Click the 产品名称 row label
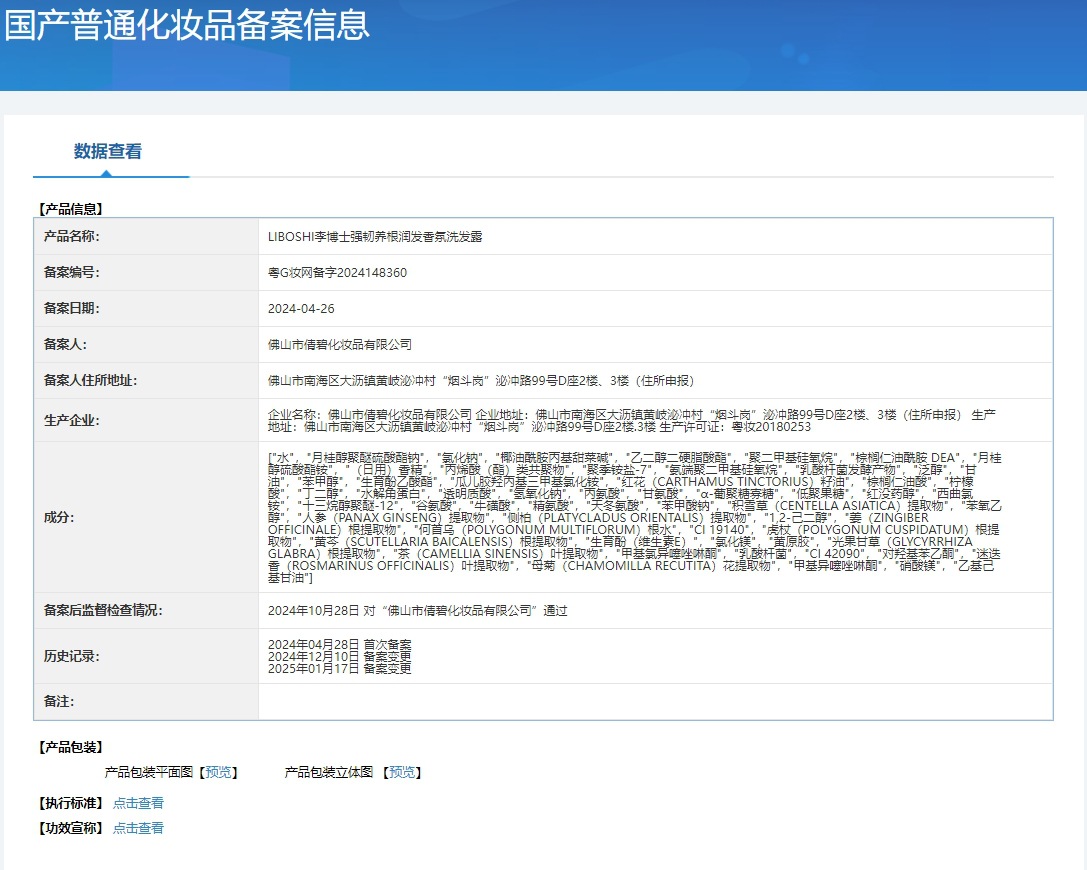This screenshot has height=870, width=1087. click(71, 236)
